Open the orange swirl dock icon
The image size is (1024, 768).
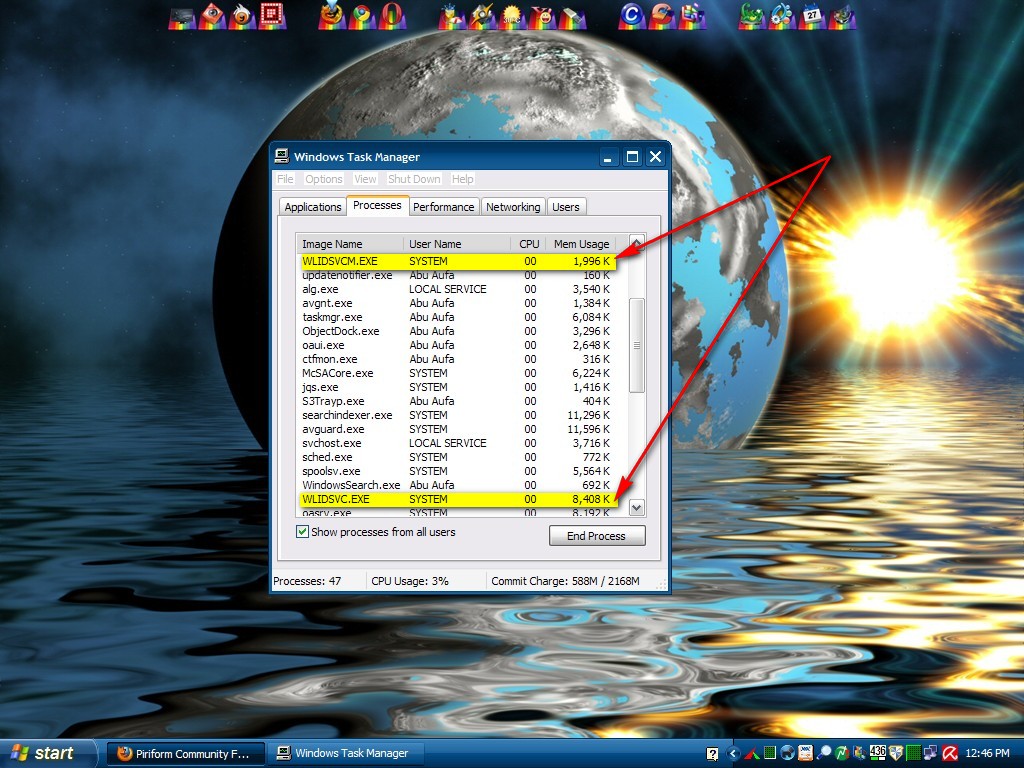242,16
